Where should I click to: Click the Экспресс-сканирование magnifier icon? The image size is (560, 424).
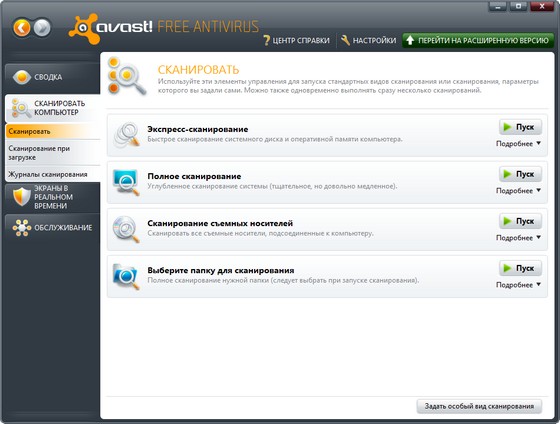tap(126, 135)
